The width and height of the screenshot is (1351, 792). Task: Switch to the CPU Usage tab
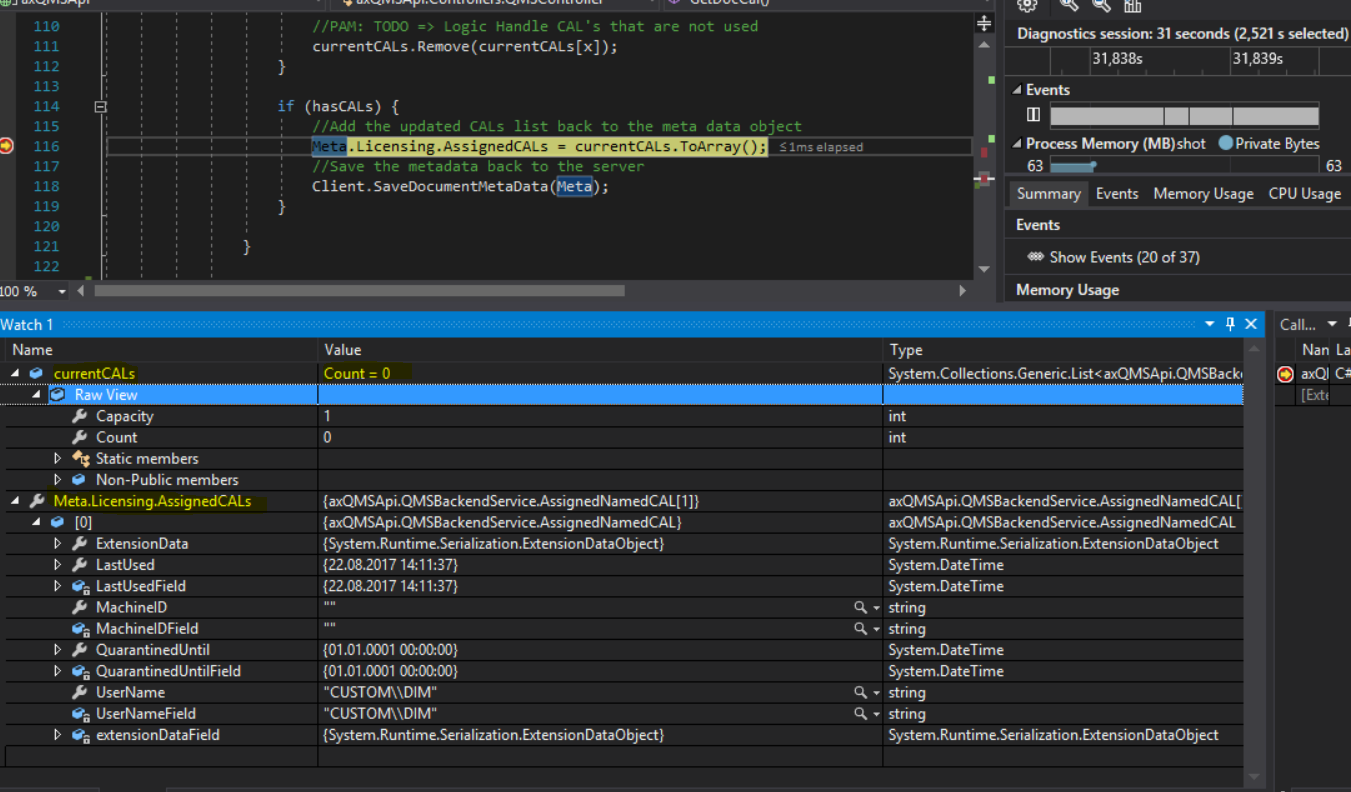pyautogui.click(x=1304, y=194)
